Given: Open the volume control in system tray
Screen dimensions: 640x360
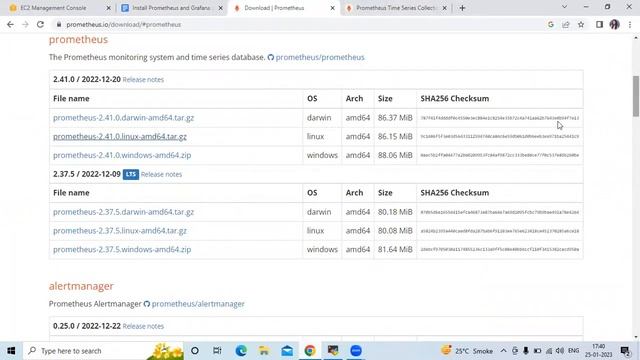Looking at the screenshot, I should (x=560, y=351).
